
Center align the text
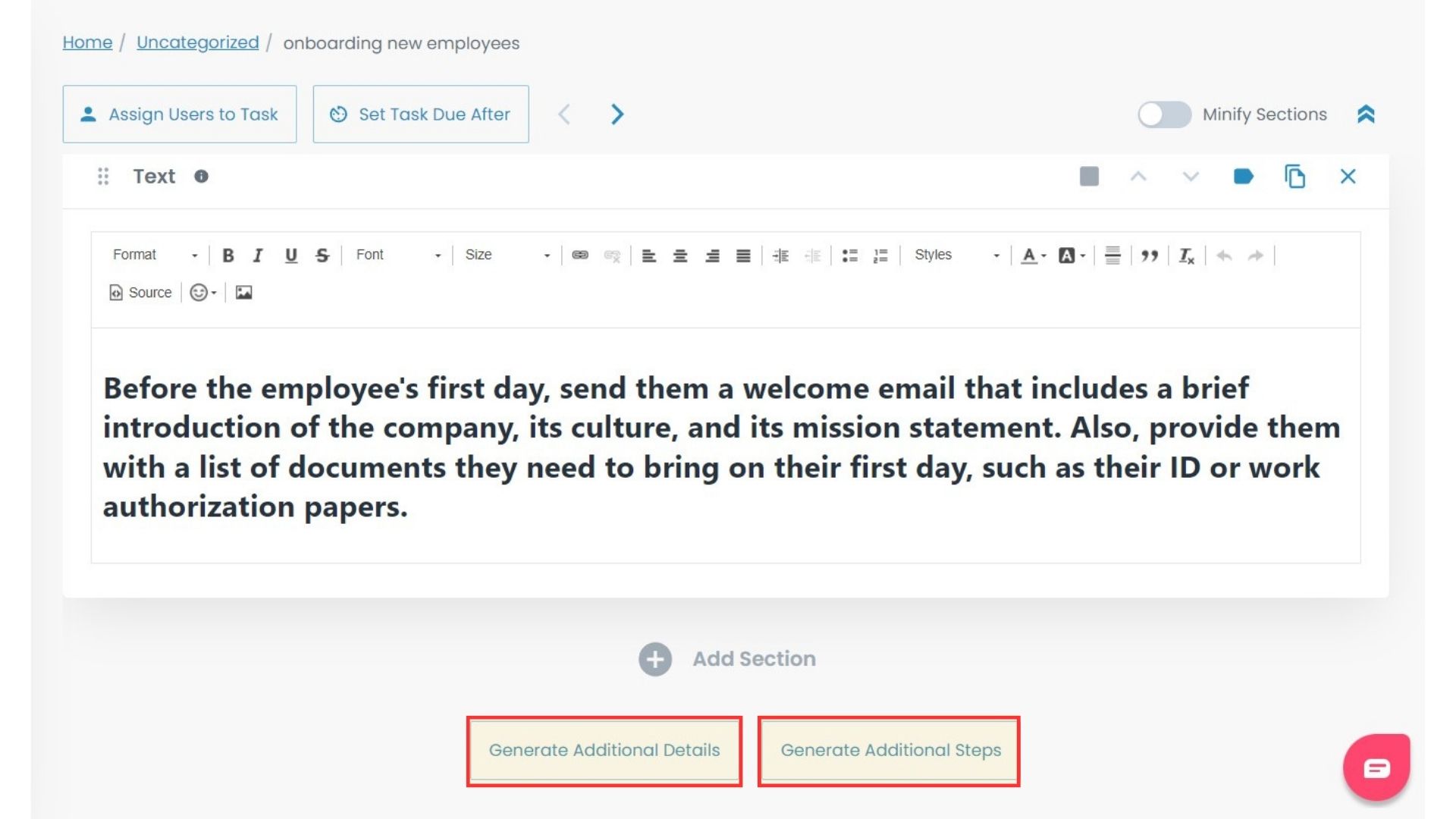point(681,255)
